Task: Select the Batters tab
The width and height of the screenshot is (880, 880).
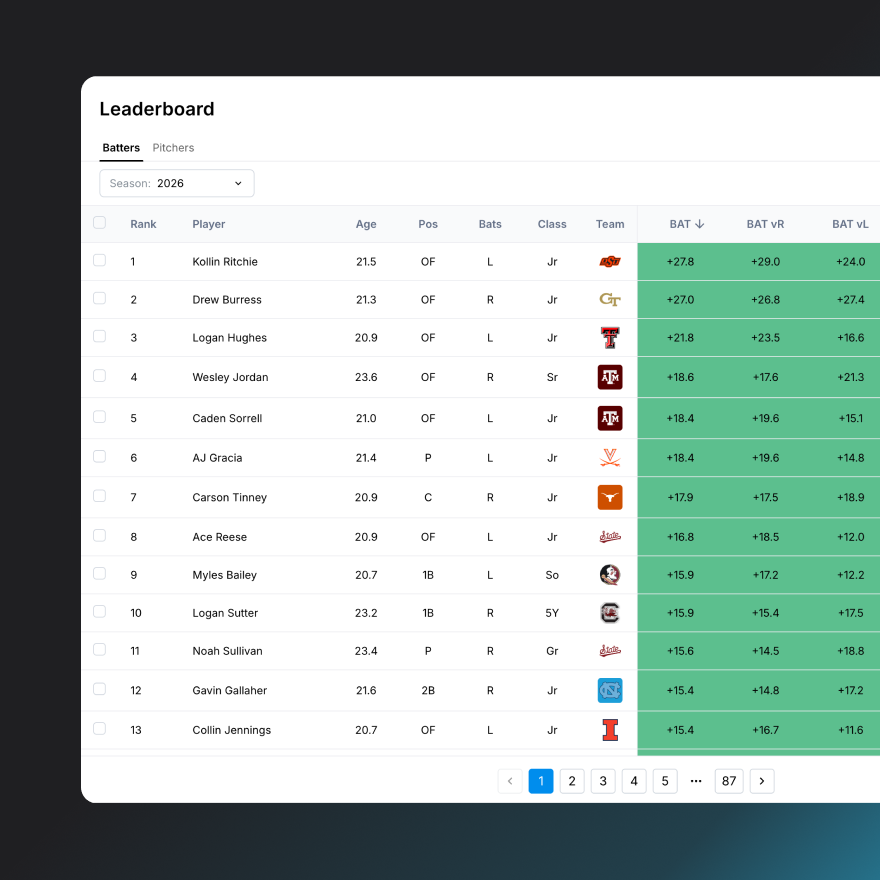Action: [120, 147]
